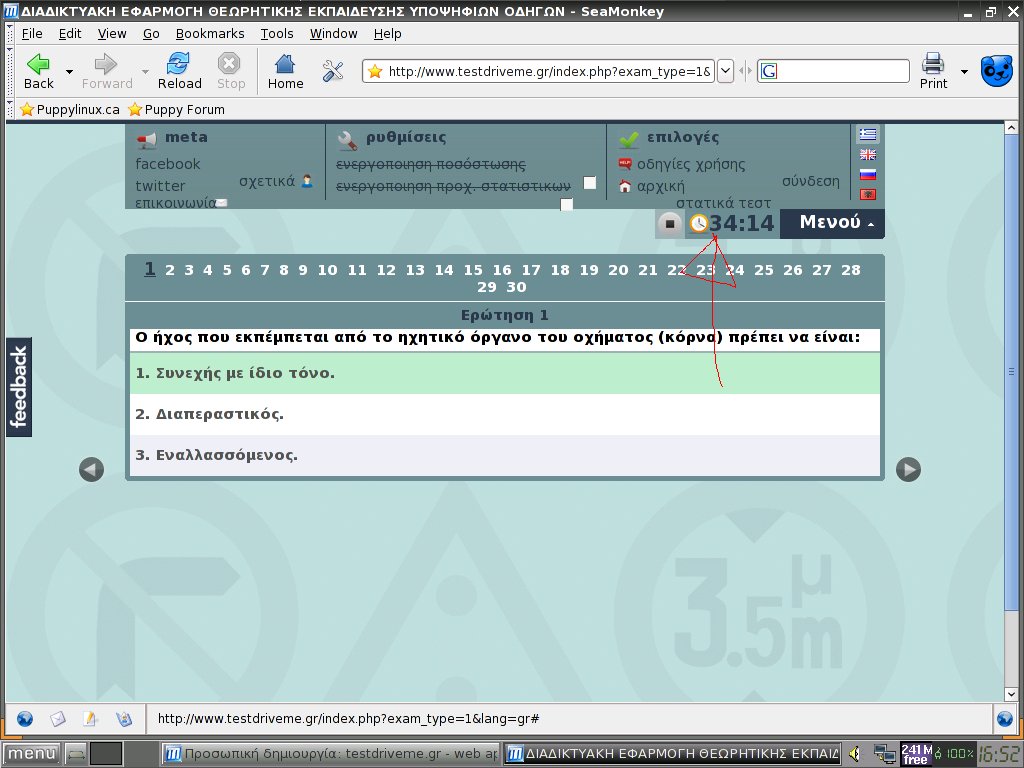Open the File menu
This screenshot has width=1024, height=768.
(x=31, y=33)
